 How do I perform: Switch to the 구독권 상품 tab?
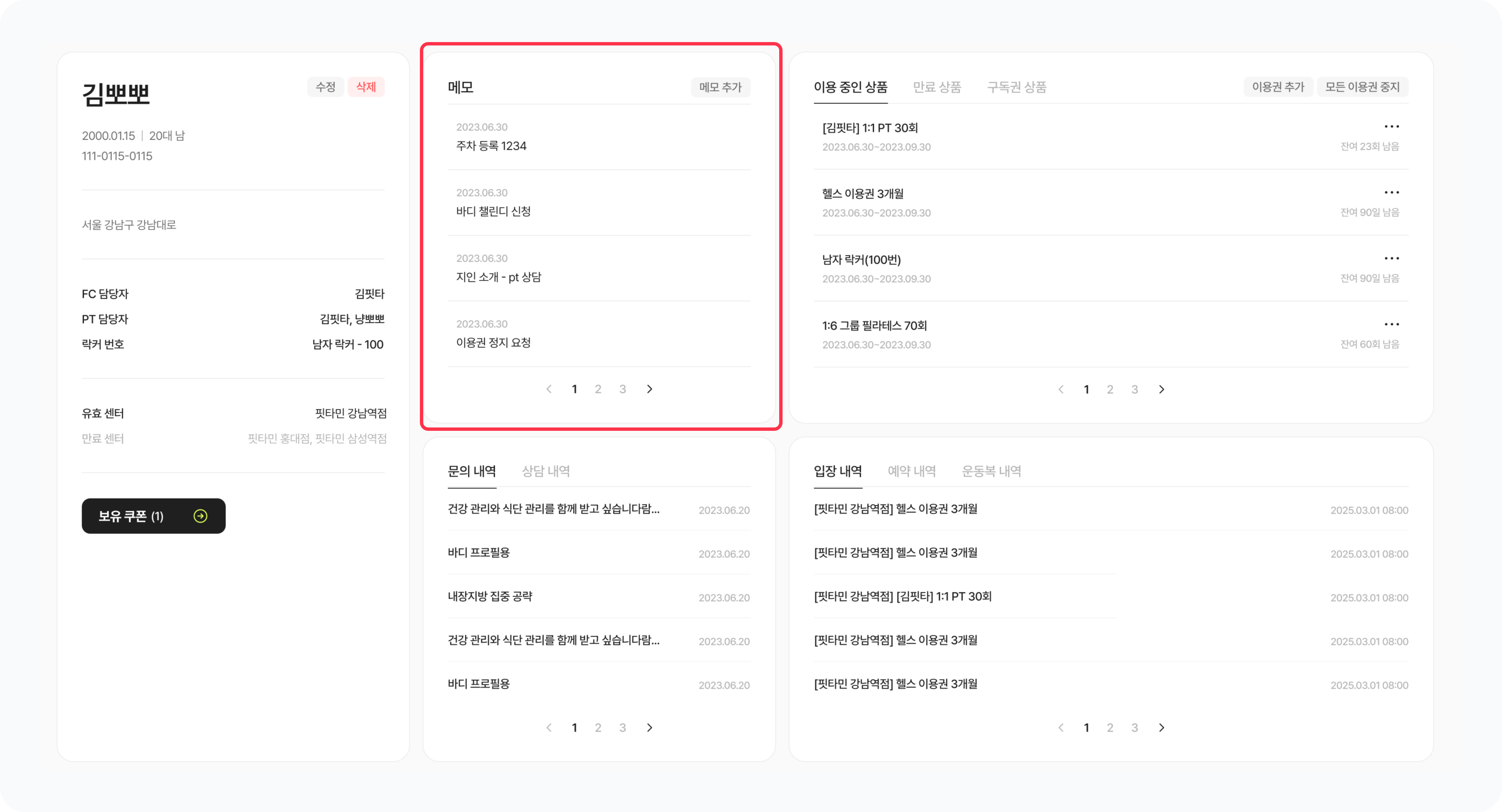click(x=1016, y=87)
